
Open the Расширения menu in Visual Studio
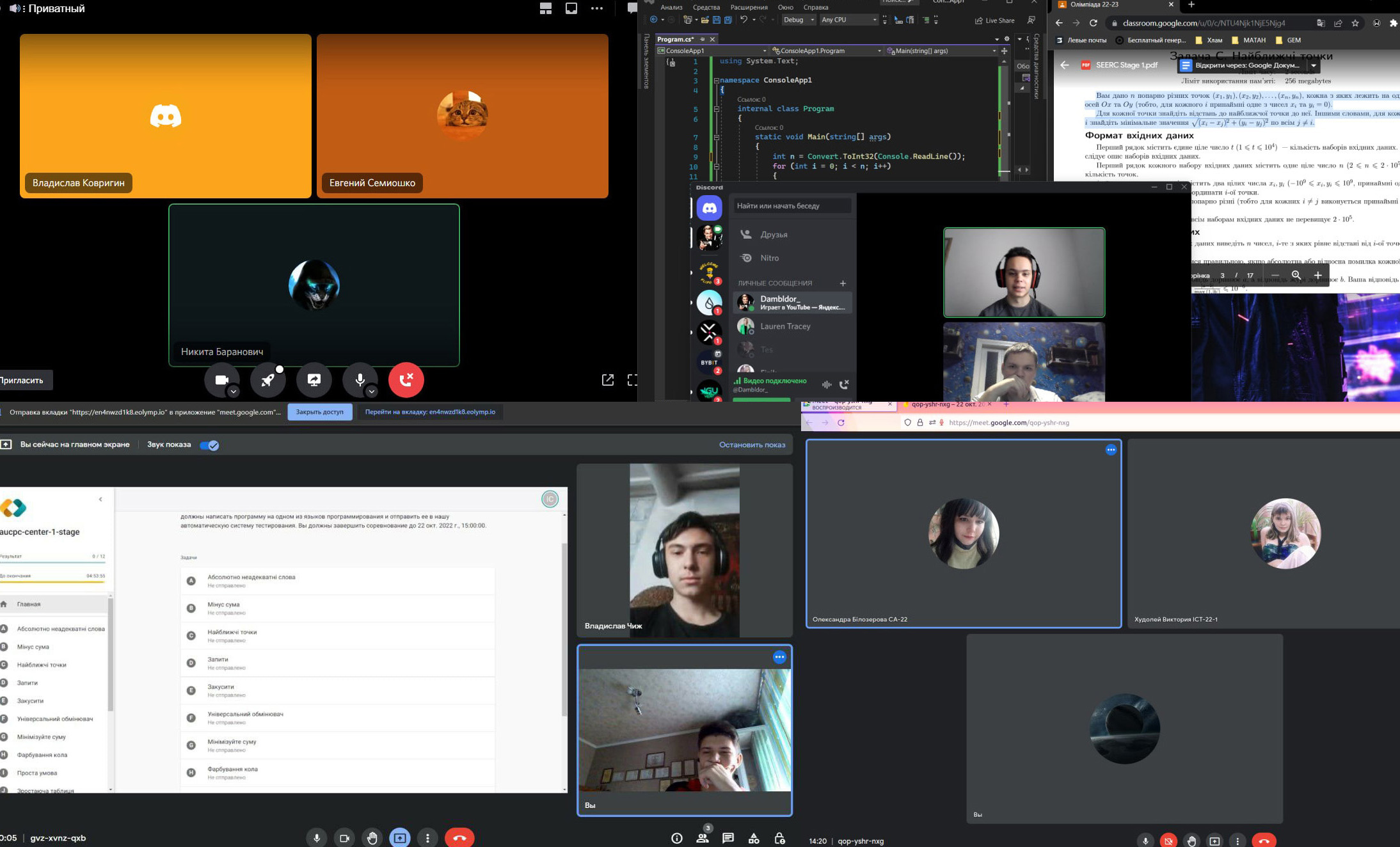pos(749,7)
